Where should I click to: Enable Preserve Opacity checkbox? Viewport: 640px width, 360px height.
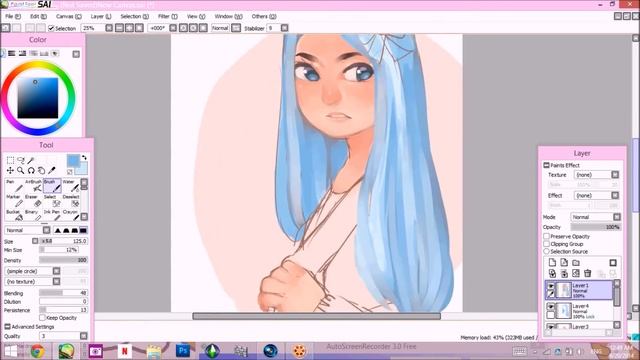click(547, 236)
